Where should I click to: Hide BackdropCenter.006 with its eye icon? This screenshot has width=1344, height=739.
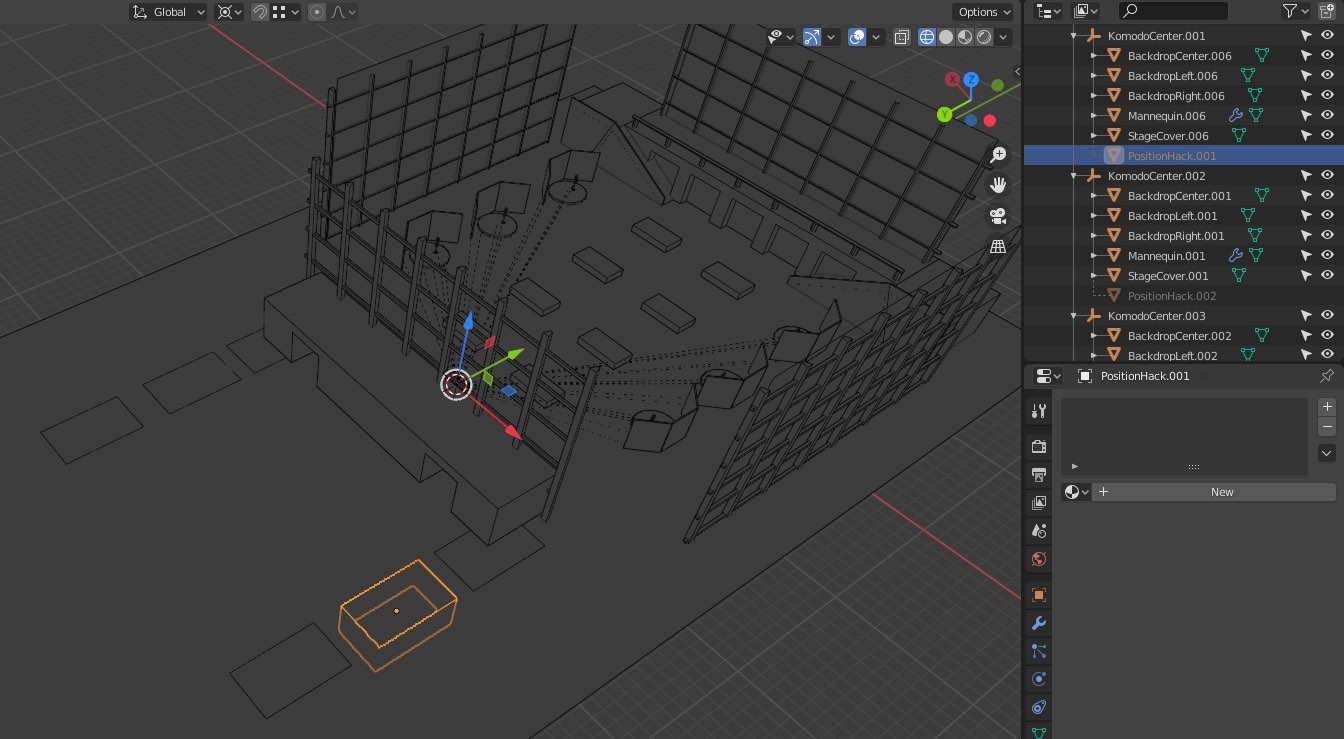point(1327,56)
